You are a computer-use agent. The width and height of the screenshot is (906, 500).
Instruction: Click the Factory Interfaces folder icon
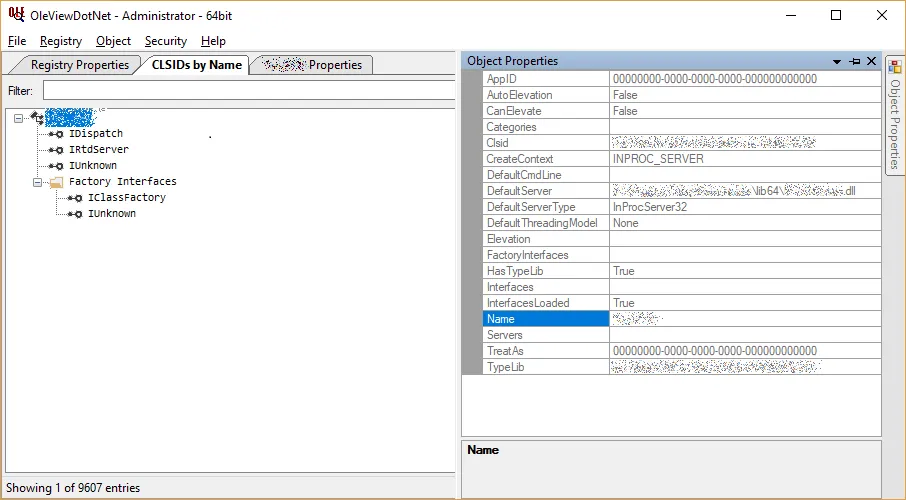(x=56, y=183)
